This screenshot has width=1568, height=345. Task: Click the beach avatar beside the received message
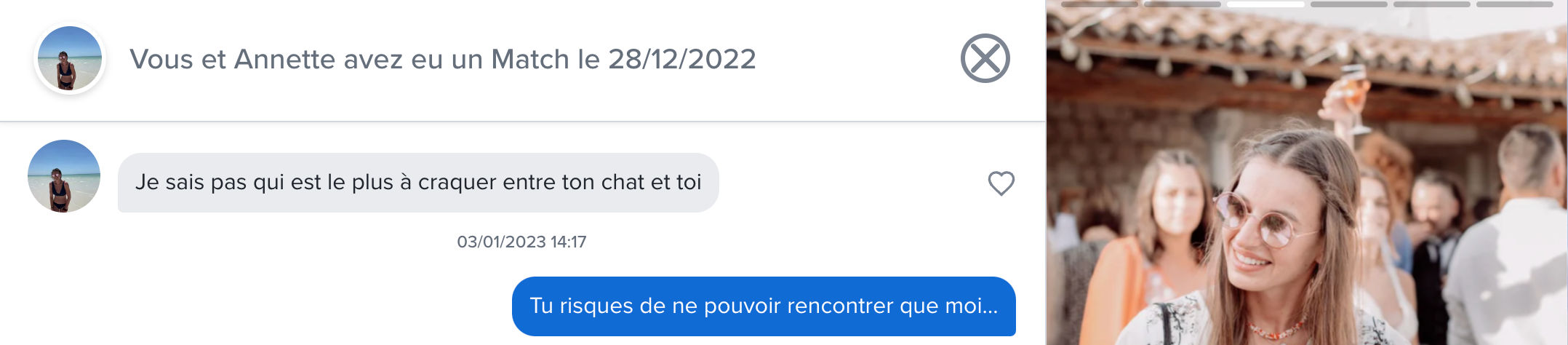click(x=64, y=176)
